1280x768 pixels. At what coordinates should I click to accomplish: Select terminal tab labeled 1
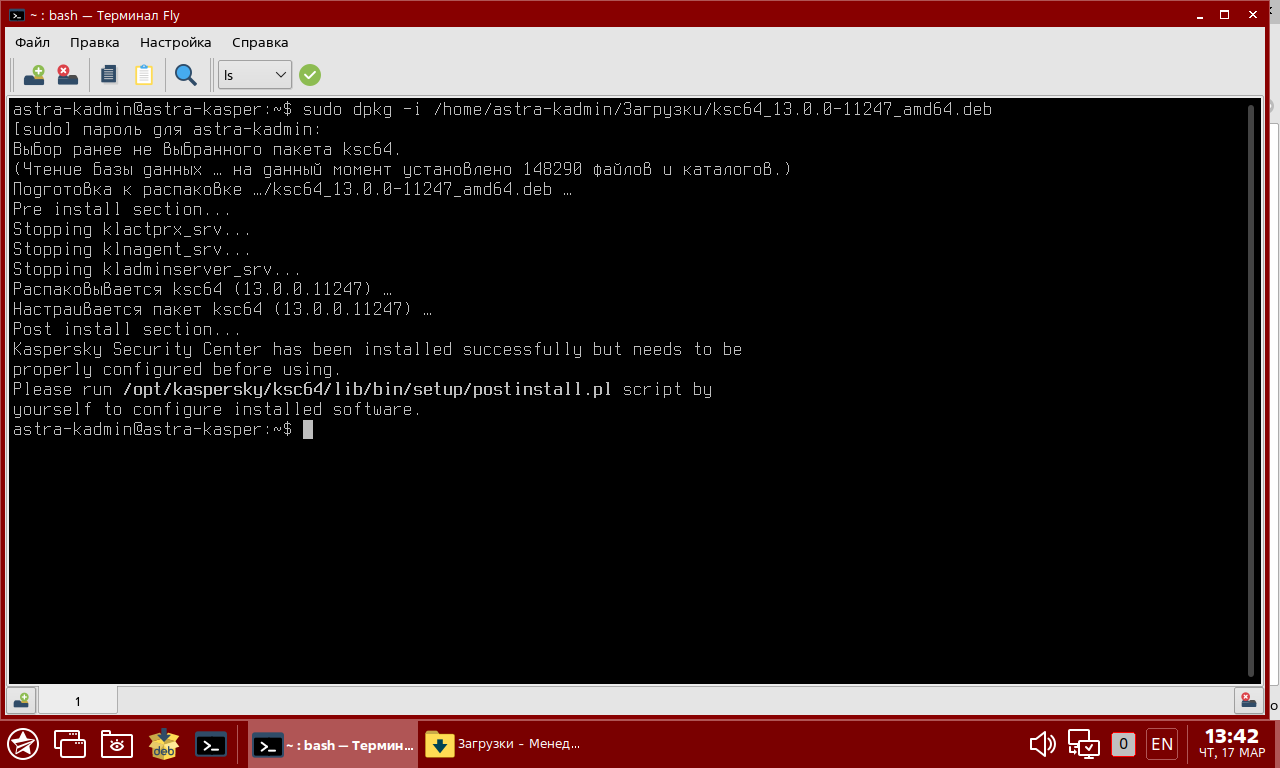(x=78, y=700)
